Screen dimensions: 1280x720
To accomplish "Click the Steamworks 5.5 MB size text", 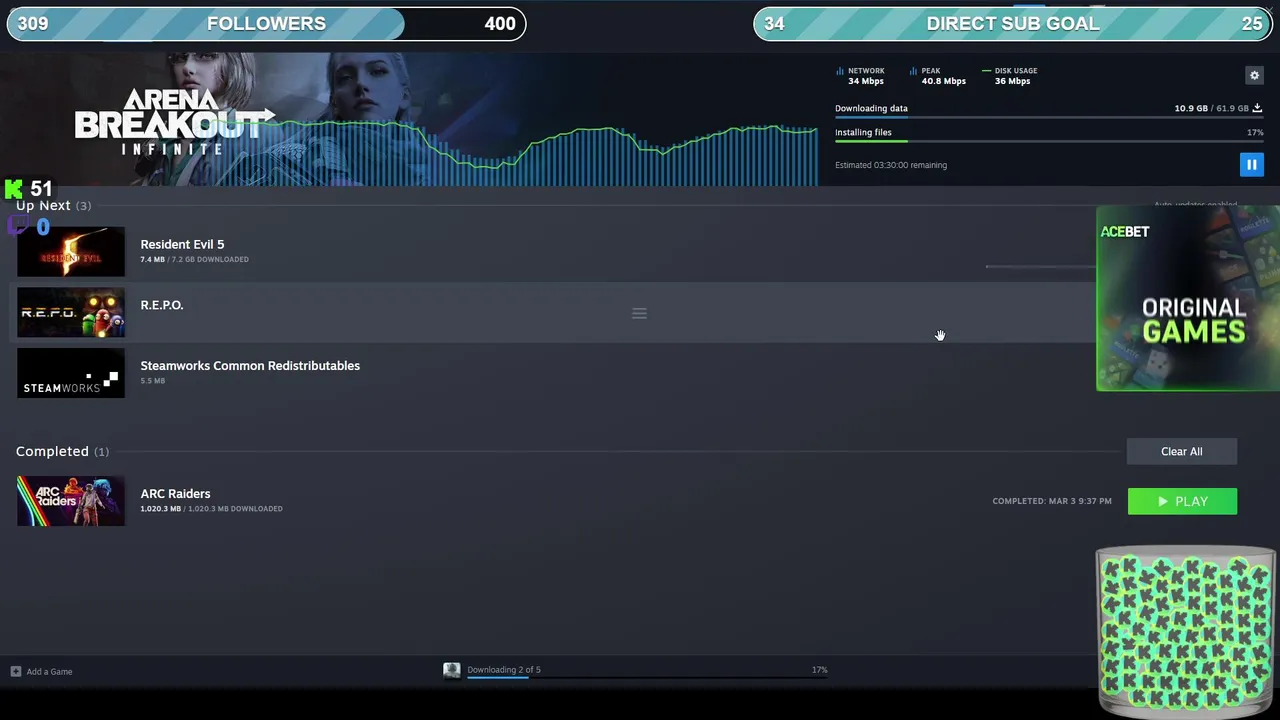I will (x=152, y=381).
